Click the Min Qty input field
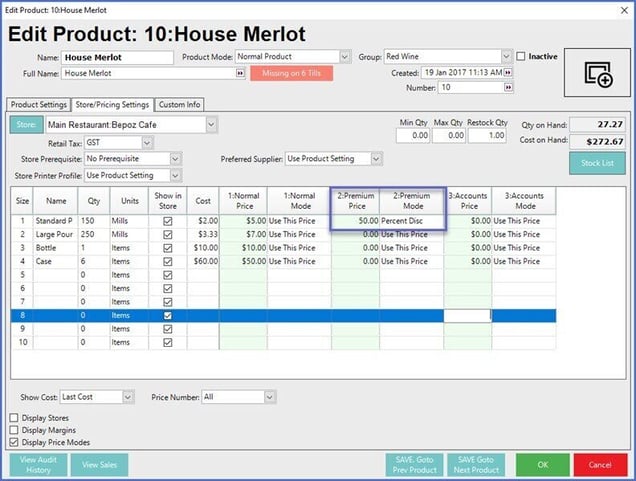 pyautogui.click(x=412, y=135)
